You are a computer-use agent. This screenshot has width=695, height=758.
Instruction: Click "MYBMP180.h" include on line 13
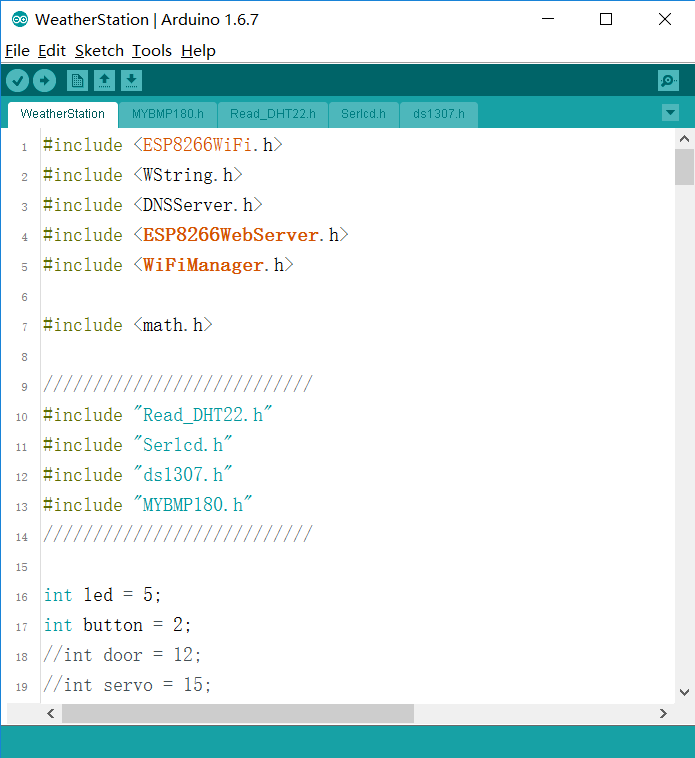click(193, 505)
